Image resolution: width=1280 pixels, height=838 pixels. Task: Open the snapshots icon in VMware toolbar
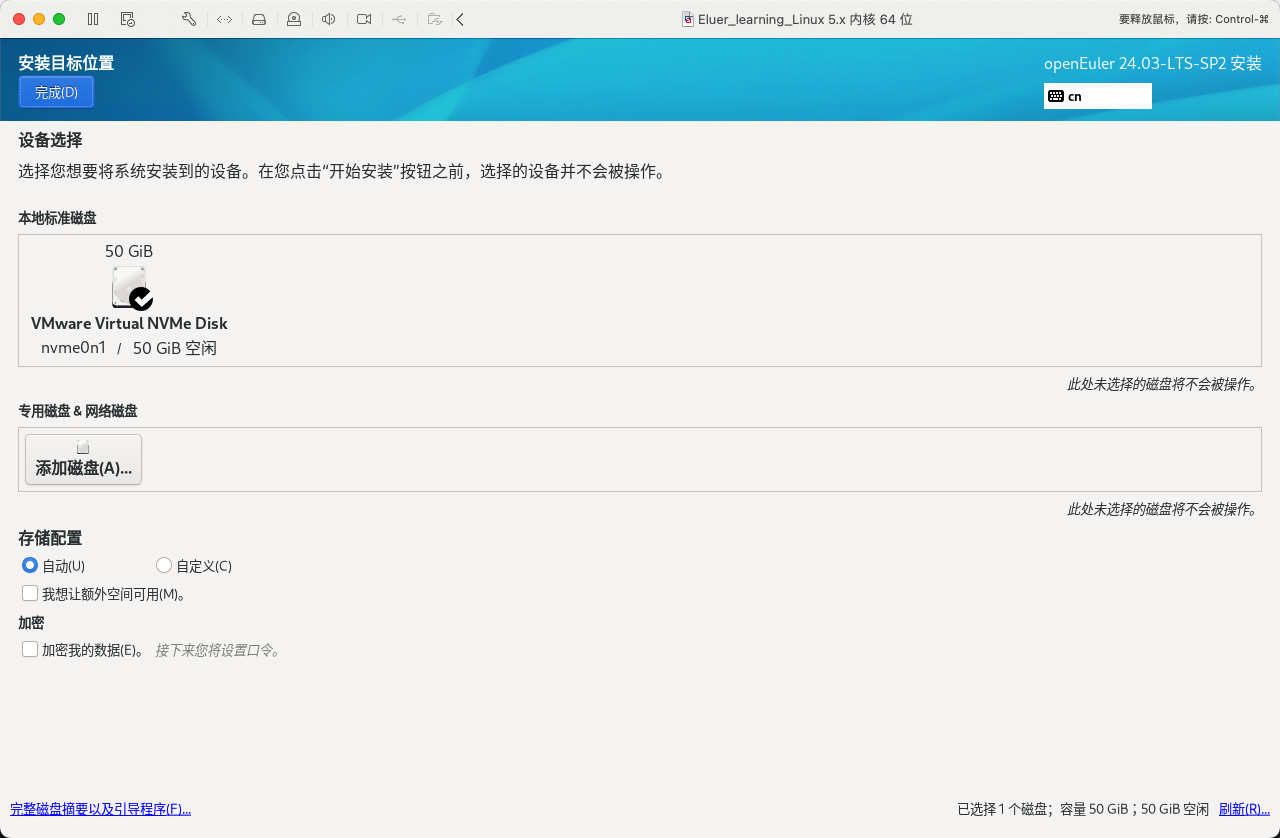click(x=127, y=18)
